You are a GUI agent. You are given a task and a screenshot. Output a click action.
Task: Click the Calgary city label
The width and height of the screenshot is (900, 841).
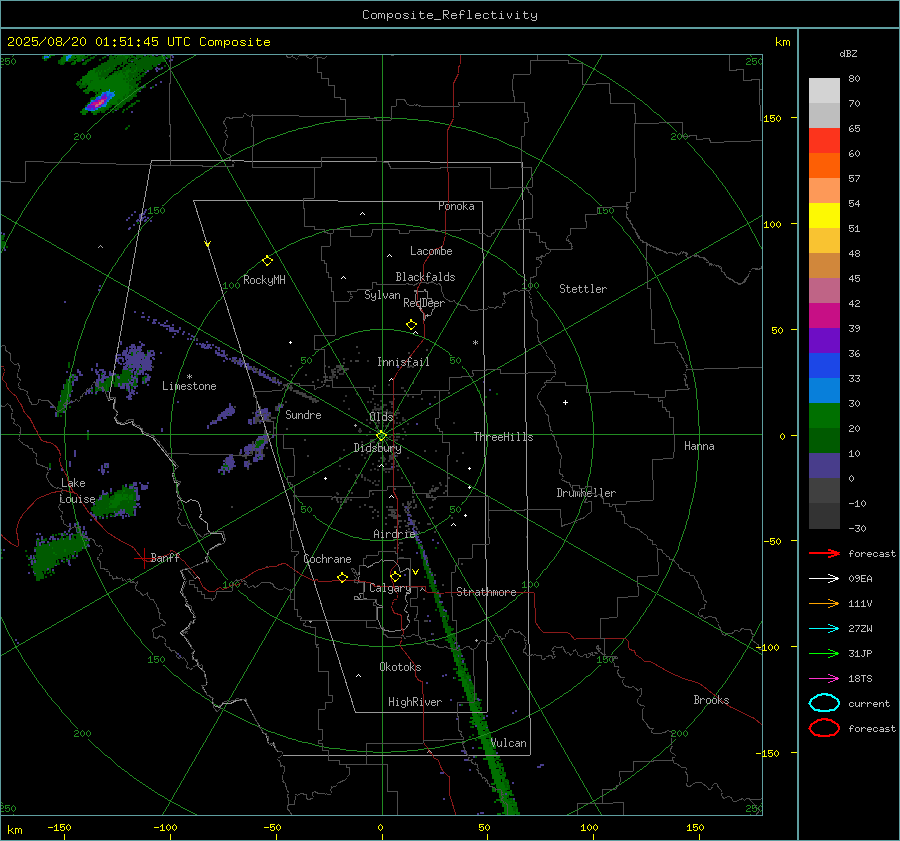click(x=390, y=588)
